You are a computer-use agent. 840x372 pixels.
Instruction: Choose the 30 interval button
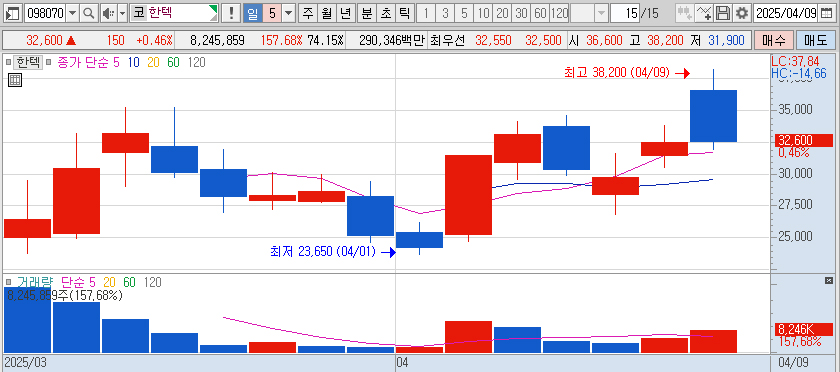click(x=521, y=13)
